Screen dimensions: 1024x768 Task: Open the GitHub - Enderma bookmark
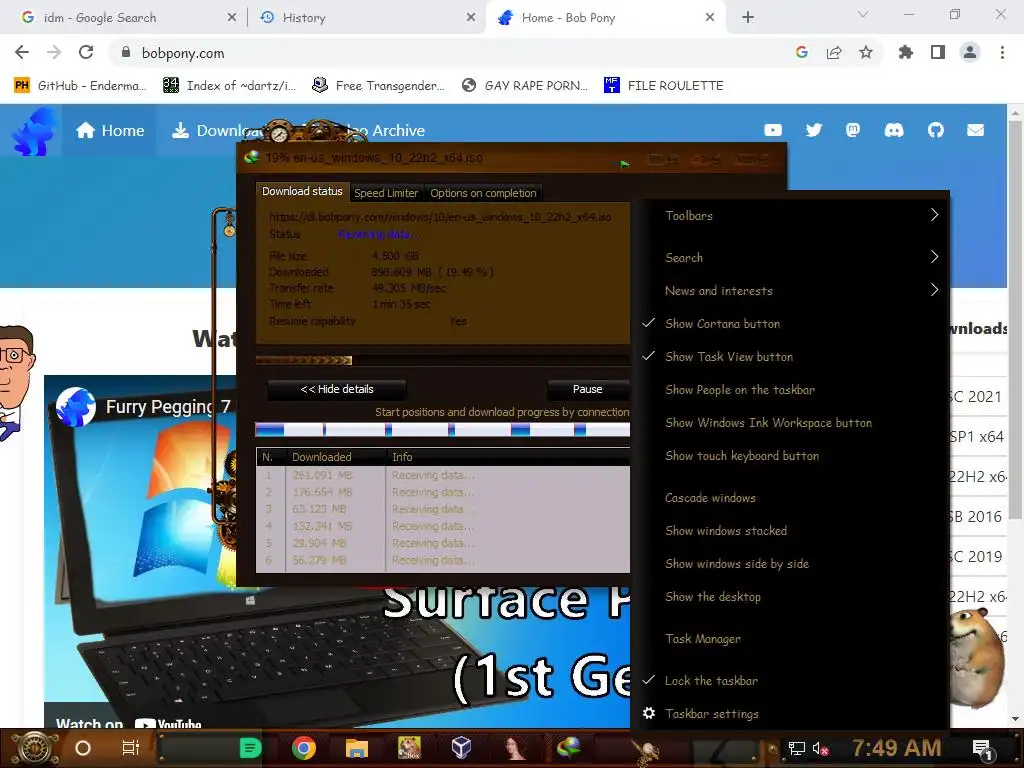(80, 86)
